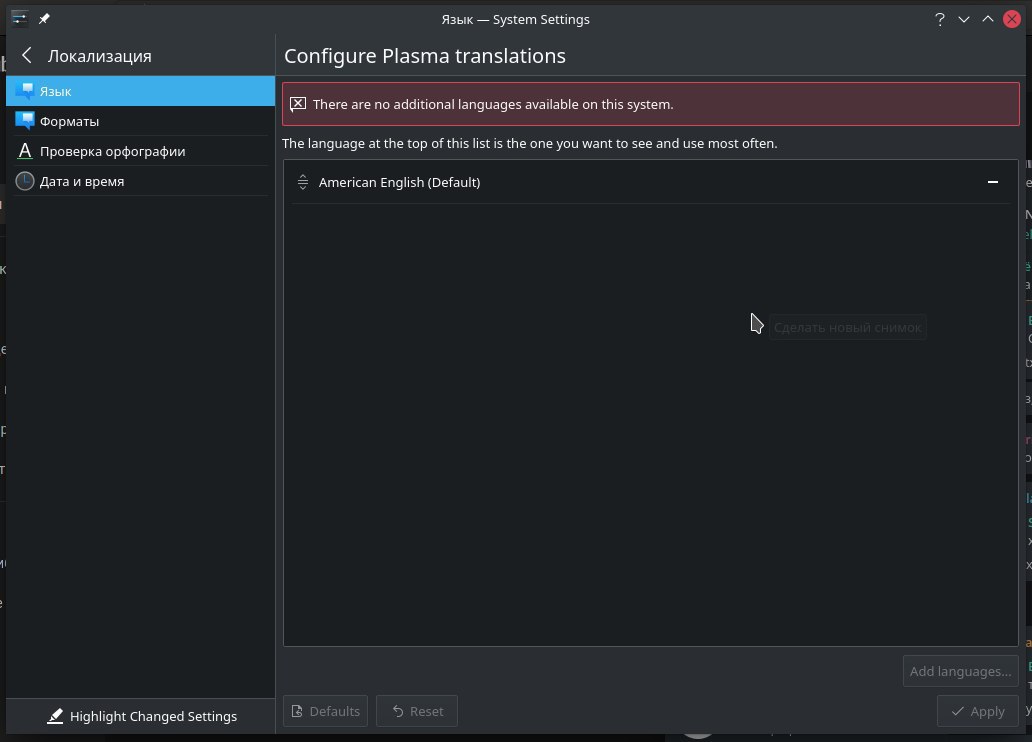Image resolution: width=1032 pixels, height=742 pixels.
Task: Click the Reset button
Action: [417, 711]
